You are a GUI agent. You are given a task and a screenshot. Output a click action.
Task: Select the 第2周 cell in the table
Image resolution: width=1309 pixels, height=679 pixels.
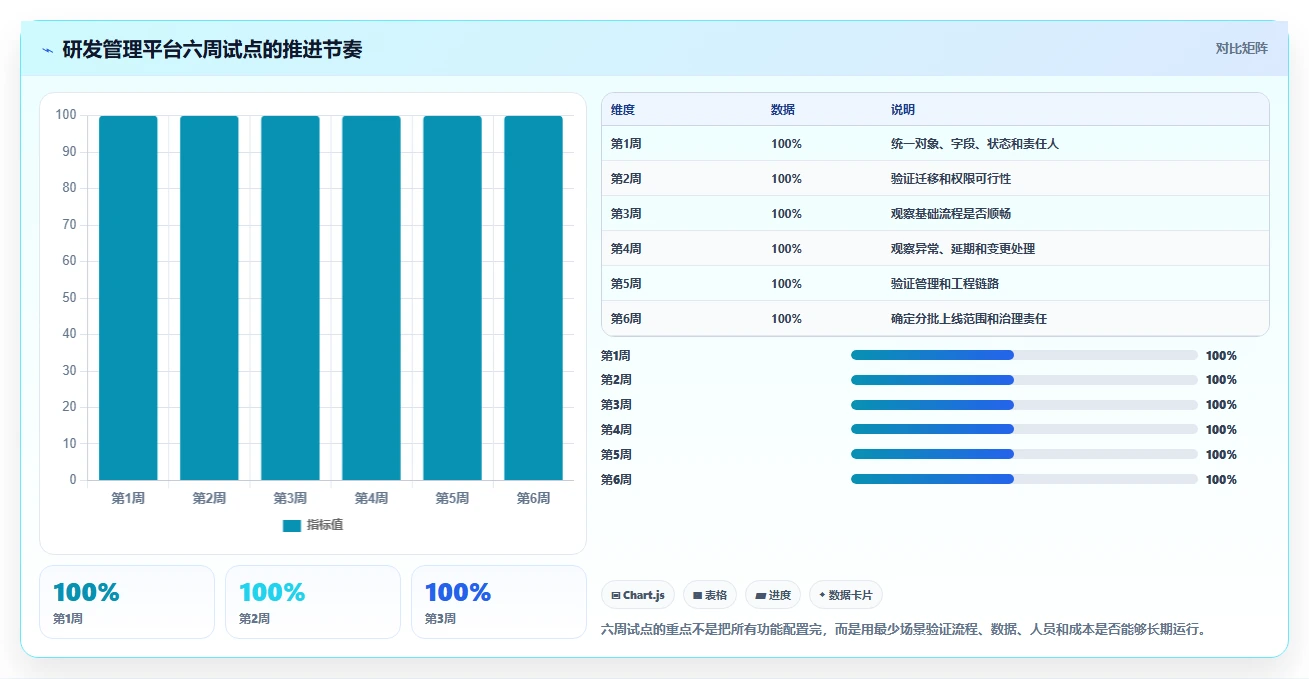coord(626,179)
